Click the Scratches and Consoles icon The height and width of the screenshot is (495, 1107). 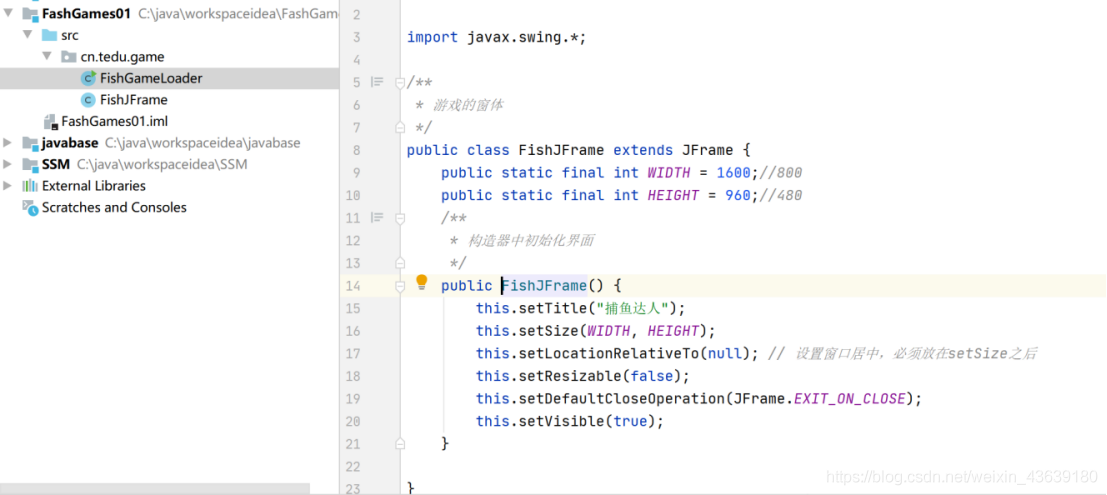pyautogui.click(x=30, y=208)
